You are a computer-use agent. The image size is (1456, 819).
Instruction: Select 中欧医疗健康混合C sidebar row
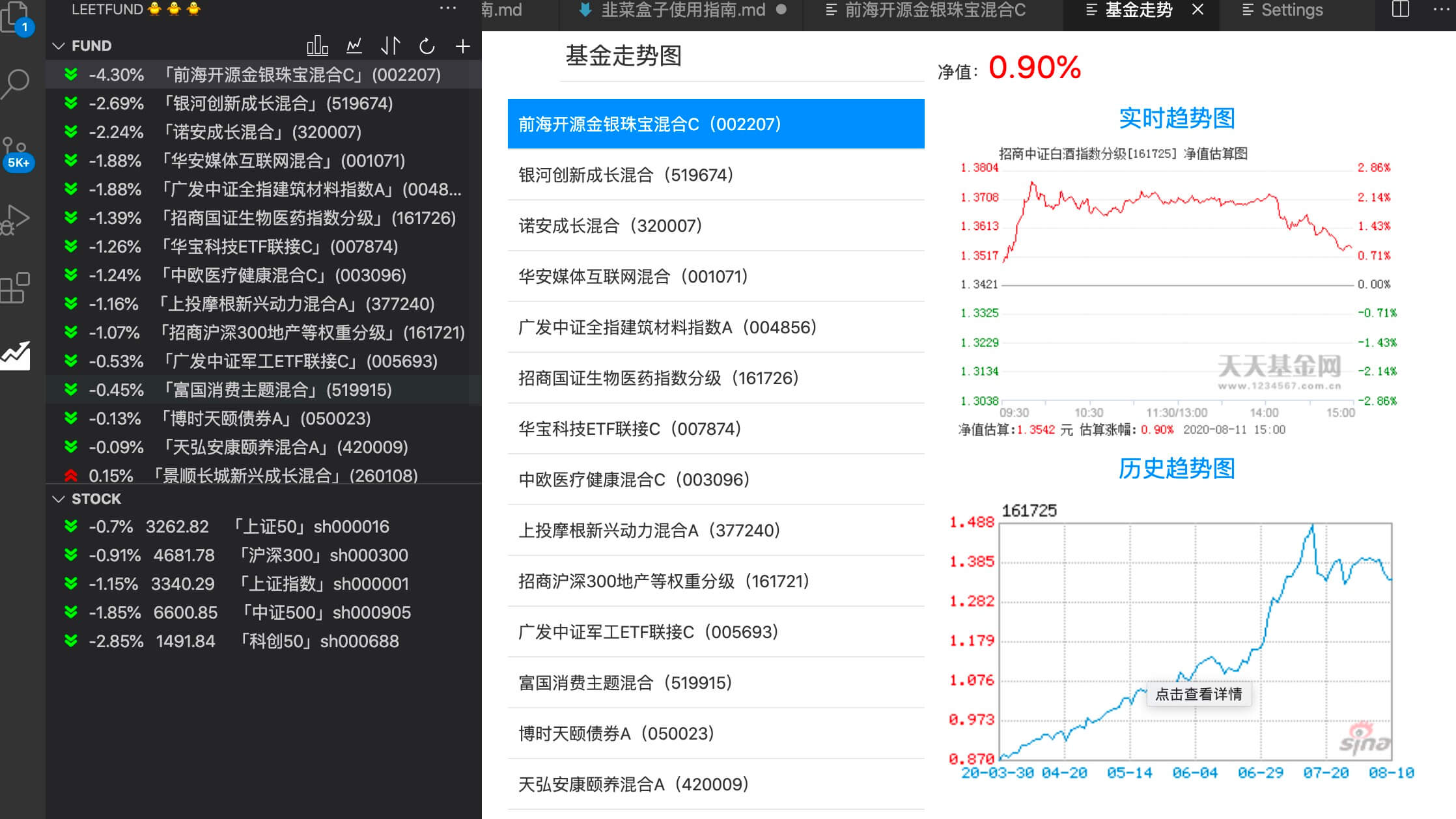pos(264,275)
